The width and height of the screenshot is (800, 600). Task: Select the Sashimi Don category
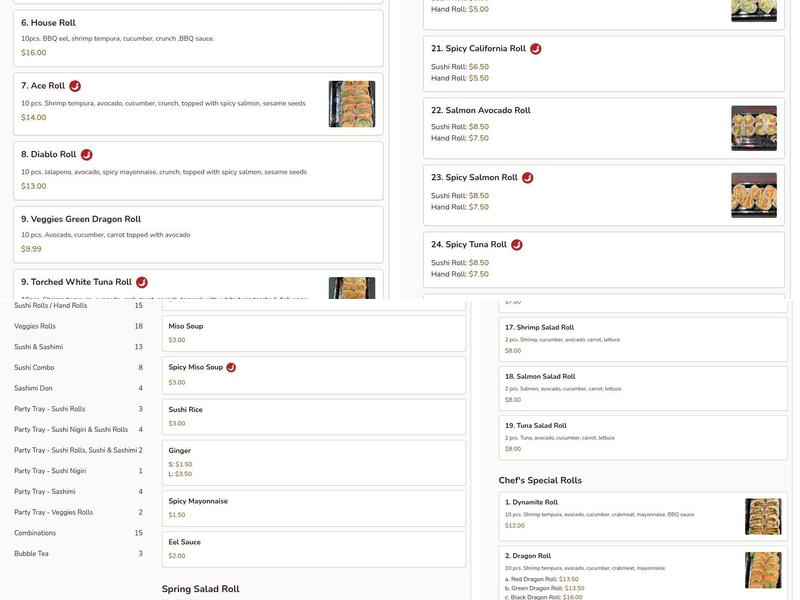coord(33,388)
